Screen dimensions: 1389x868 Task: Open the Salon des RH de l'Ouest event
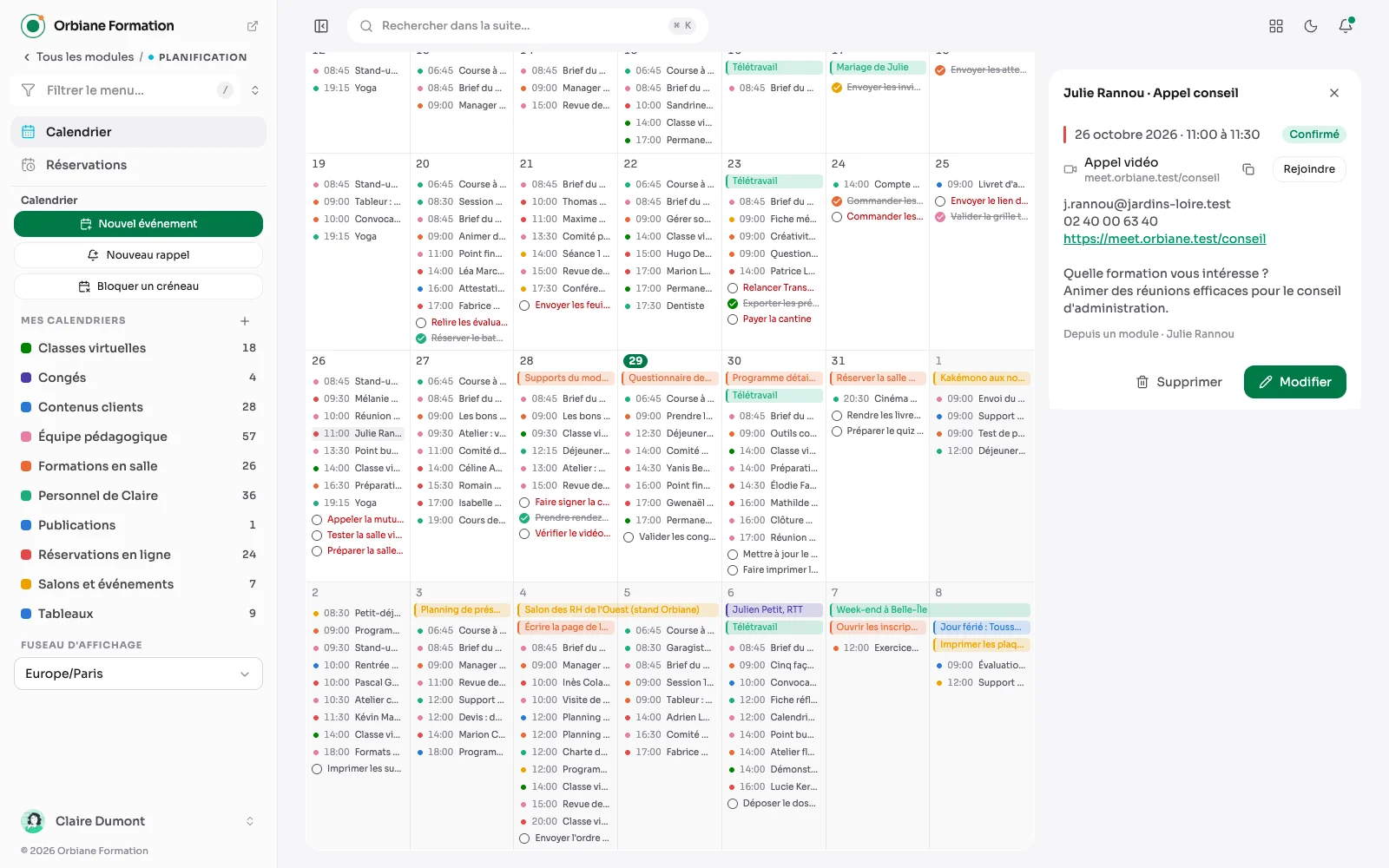tap(619, 610)
